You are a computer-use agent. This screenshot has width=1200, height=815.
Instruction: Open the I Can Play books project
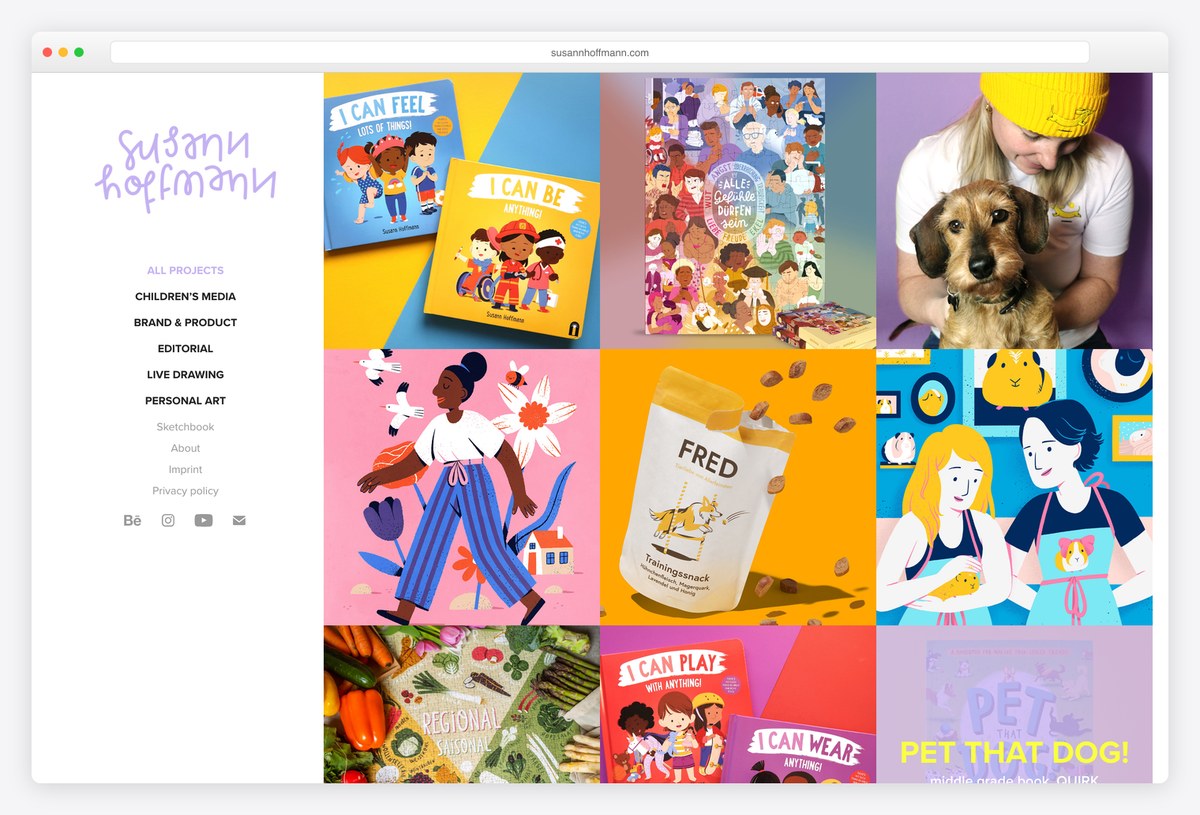[738, 704]
